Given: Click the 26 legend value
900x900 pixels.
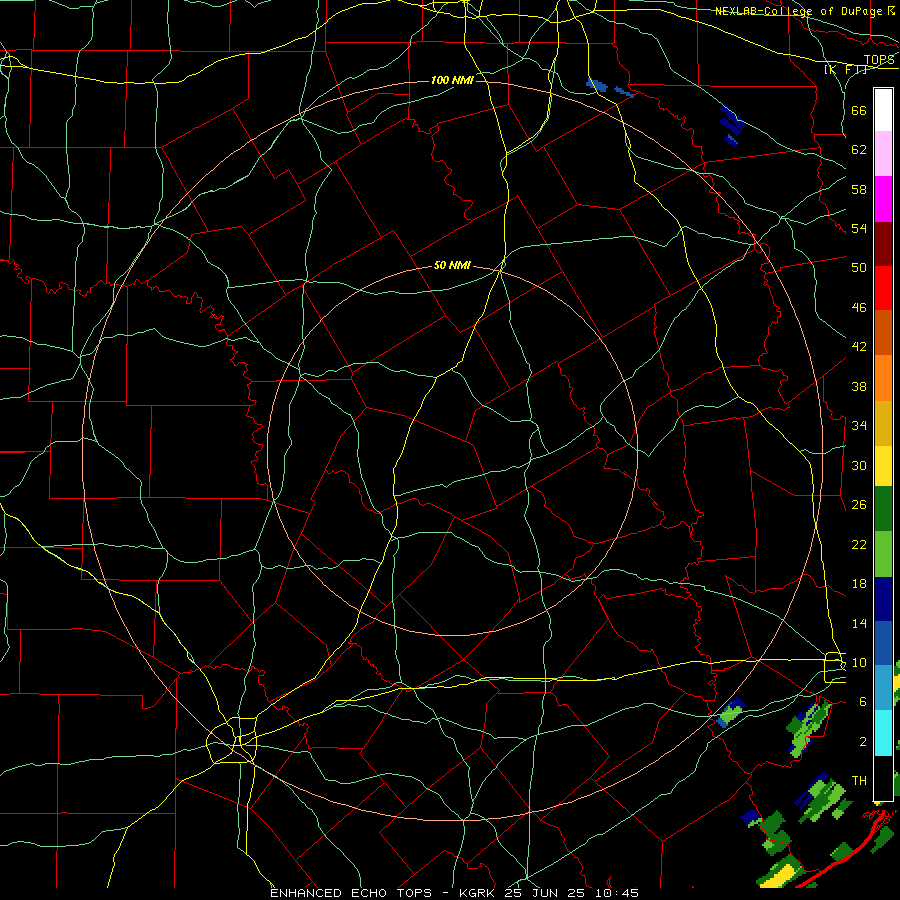Looking at the screenshot, I should coord(859,505).
